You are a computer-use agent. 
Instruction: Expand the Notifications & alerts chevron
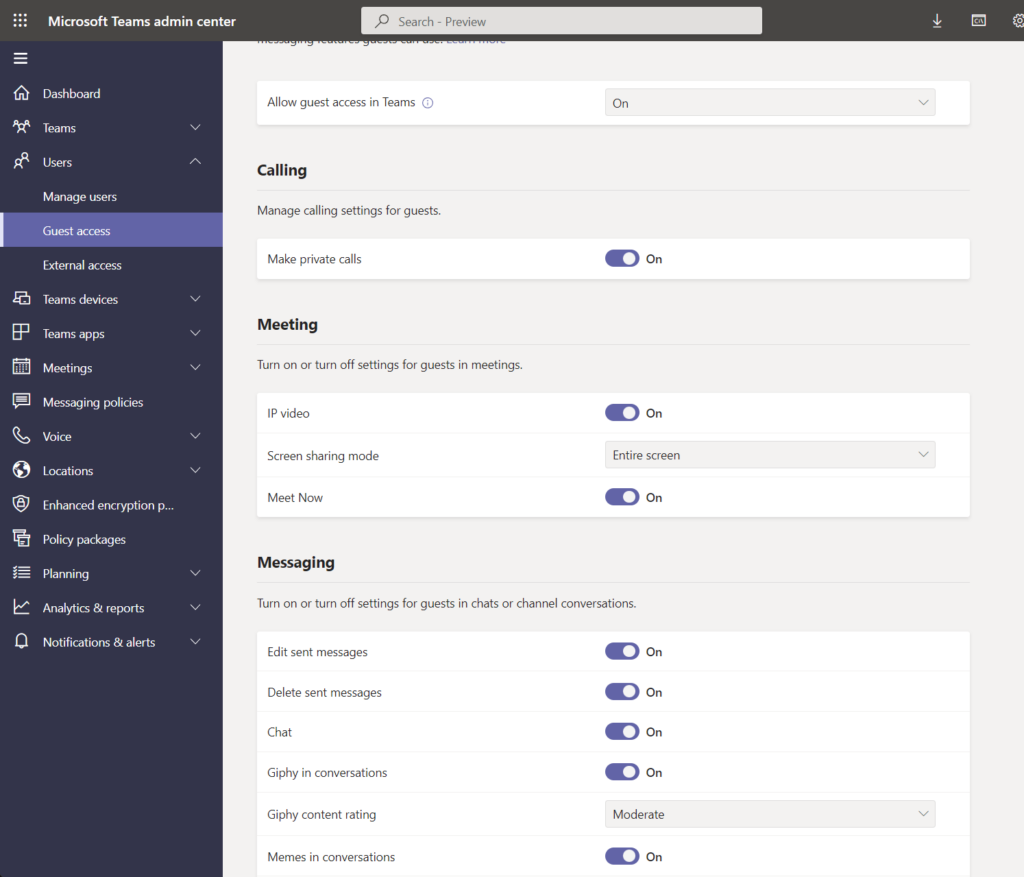pyautogui.click(x=195, y=641)
